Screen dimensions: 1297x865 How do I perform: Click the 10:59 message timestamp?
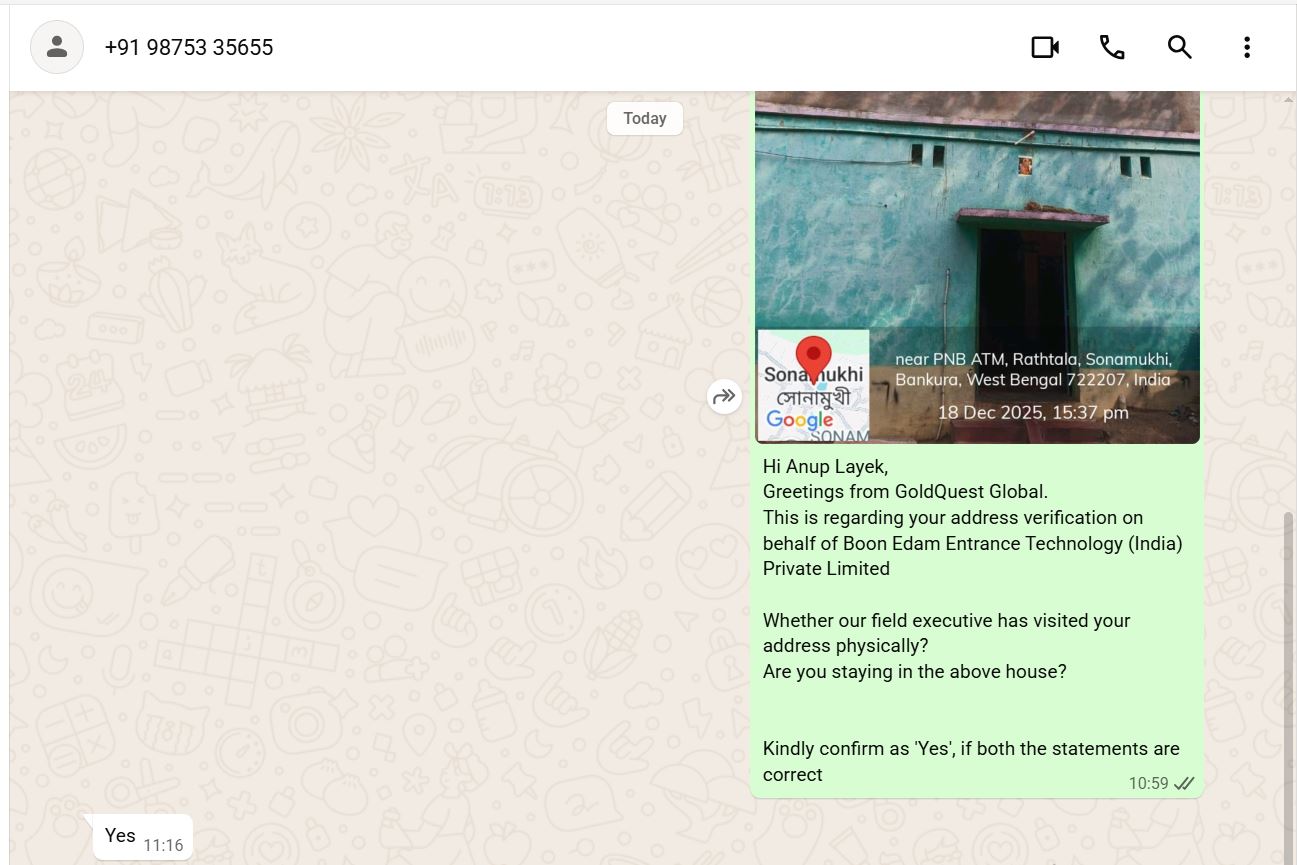pos(1148,783)
